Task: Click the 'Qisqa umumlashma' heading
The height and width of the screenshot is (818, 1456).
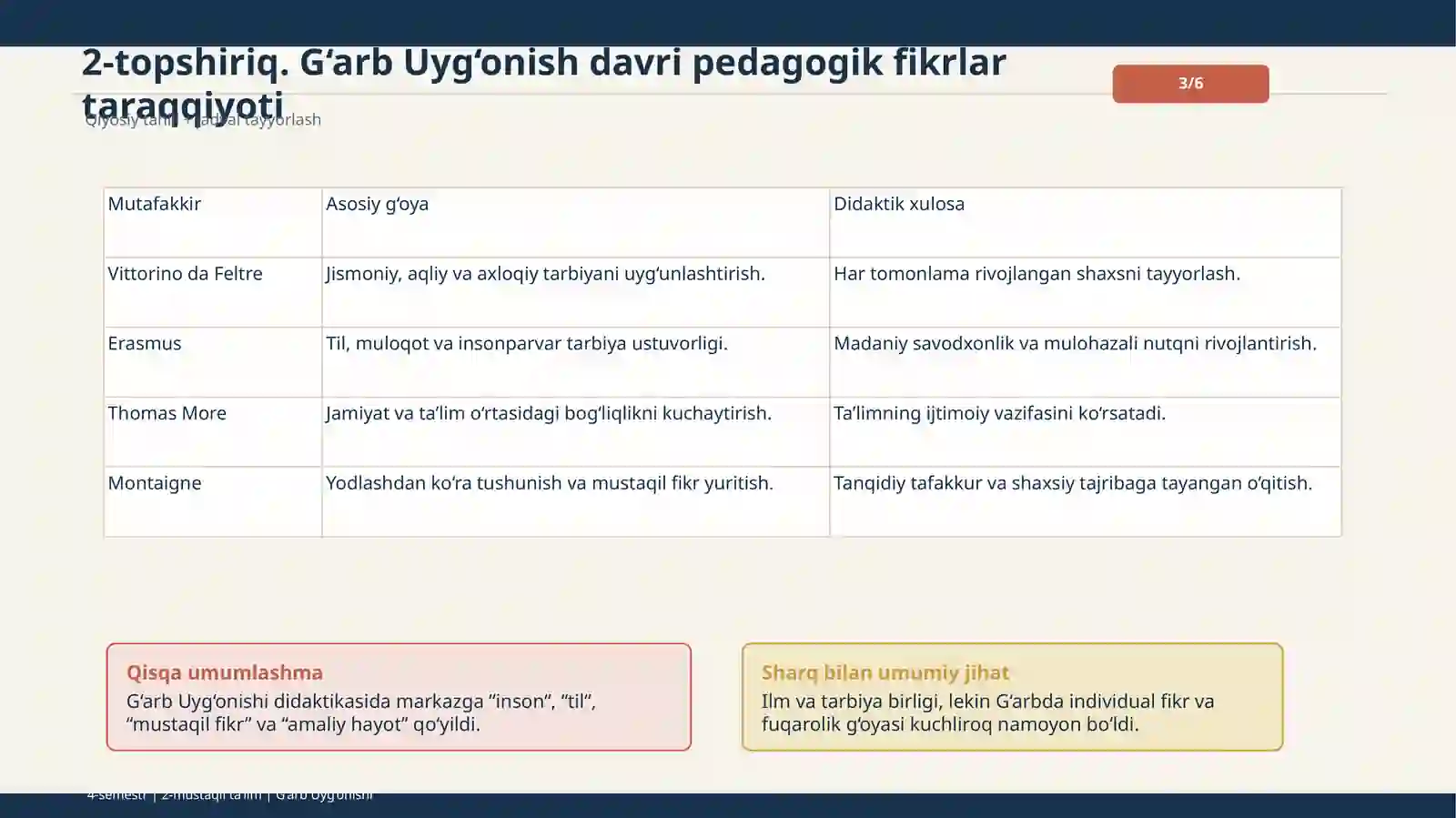Action: (225, 672)
